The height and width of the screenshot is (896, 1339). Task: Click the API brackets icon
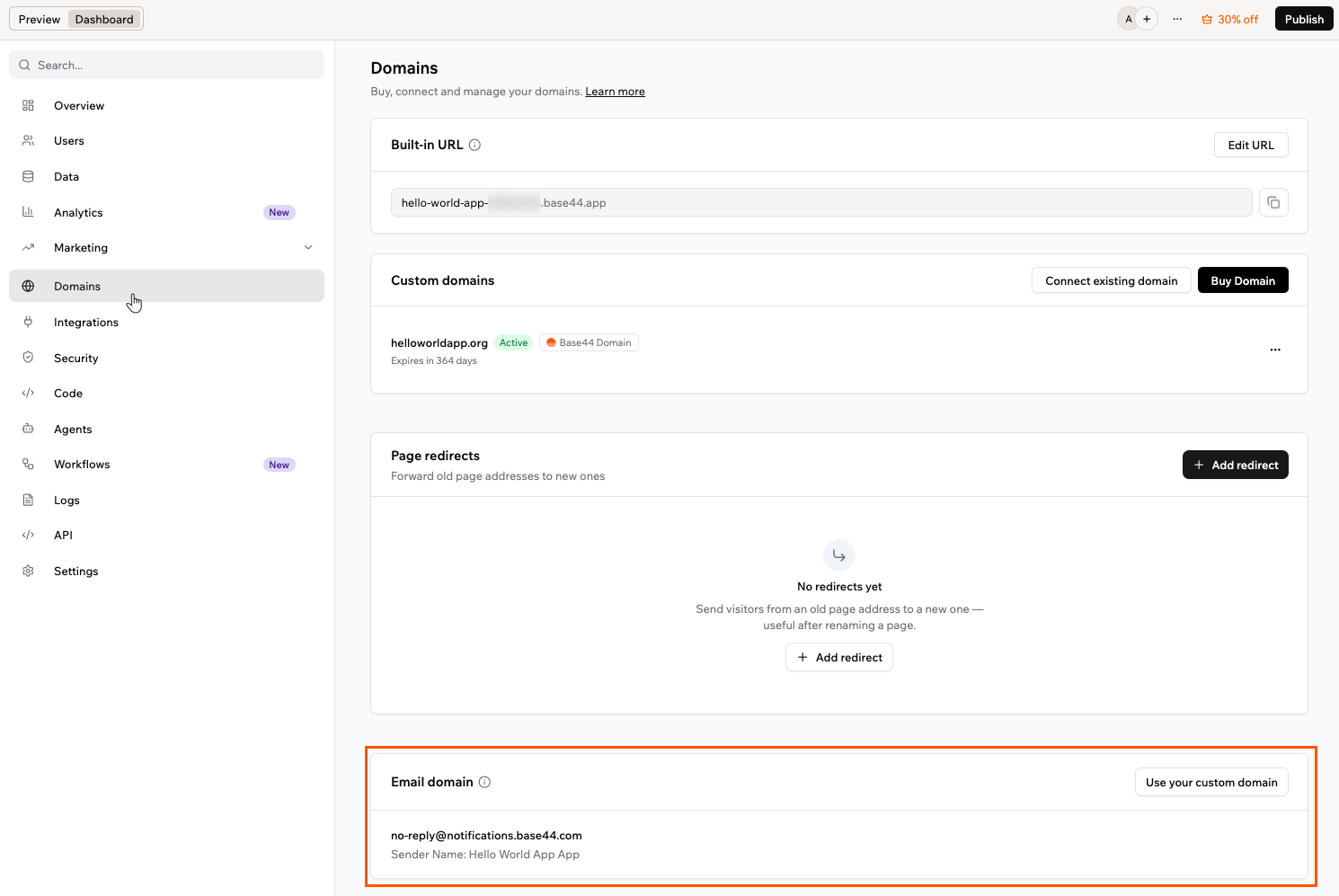pyautogui.click(x=28, y=535)
